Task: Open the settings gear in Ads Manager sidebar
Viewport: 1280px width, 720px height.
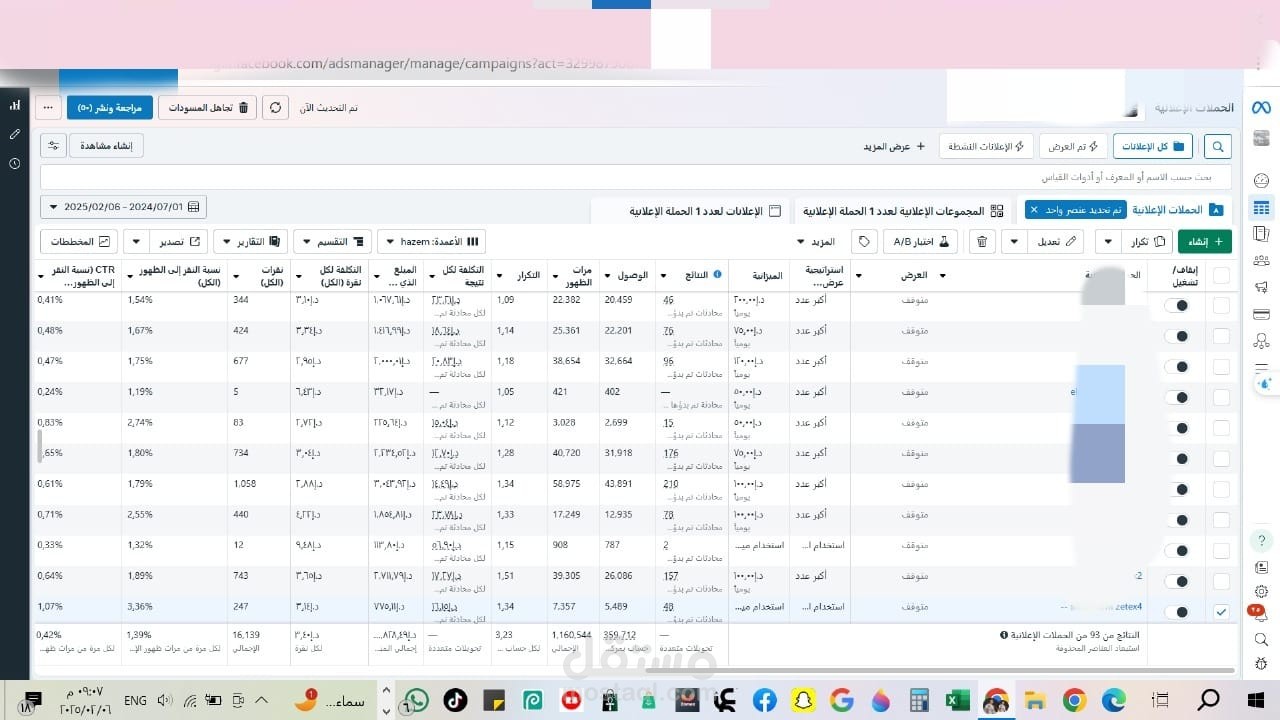Action: (x=1261, y=592)
